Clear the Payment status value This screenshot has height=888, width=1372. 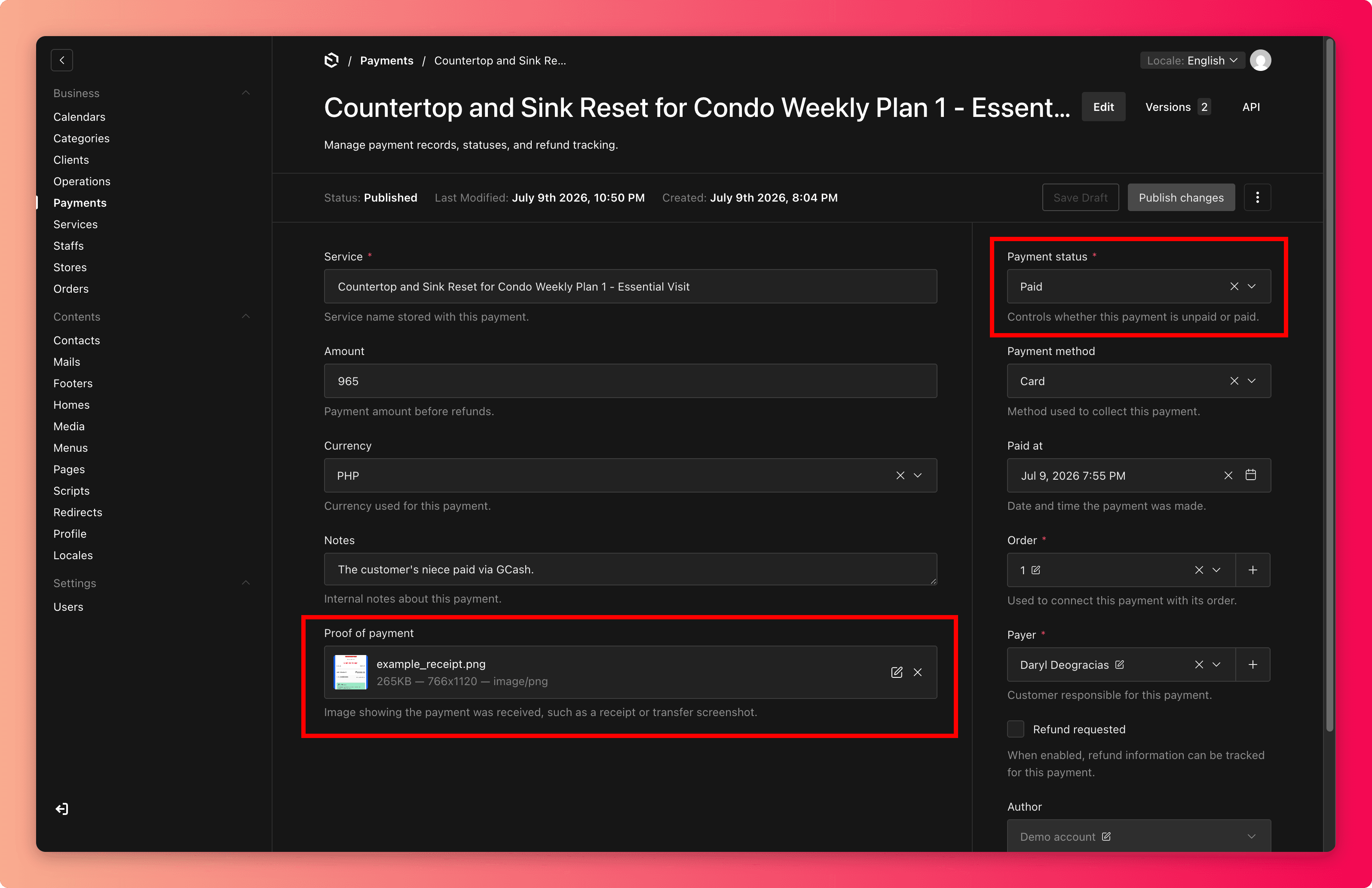[1234, 286]
